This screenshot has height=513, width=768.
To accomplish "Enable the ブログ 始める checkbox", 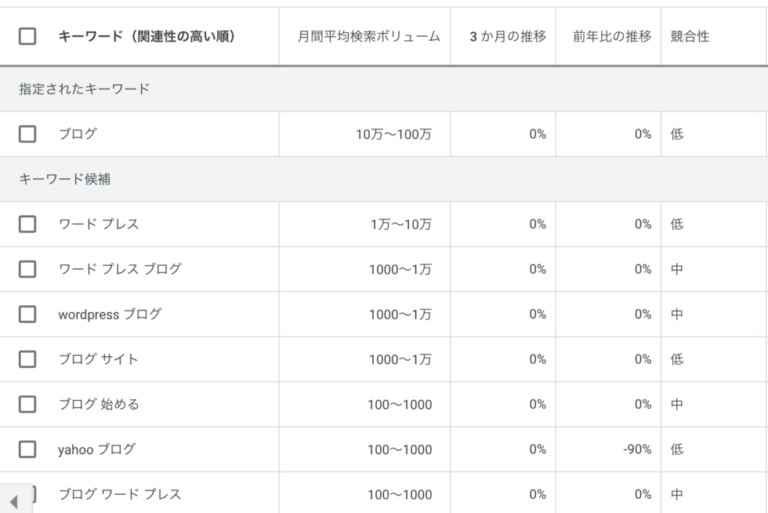I will 28,404.
